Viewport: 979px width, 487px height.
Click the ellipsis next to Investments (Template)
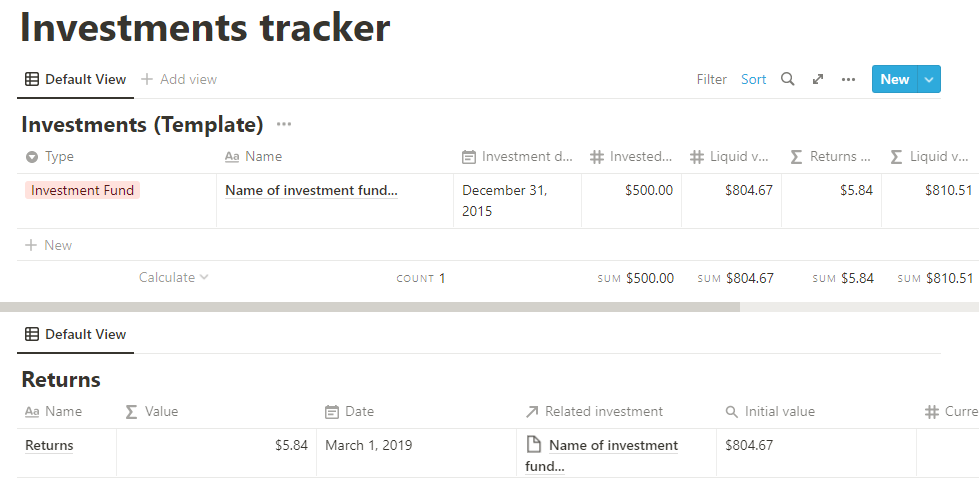(x=284, y=125)
